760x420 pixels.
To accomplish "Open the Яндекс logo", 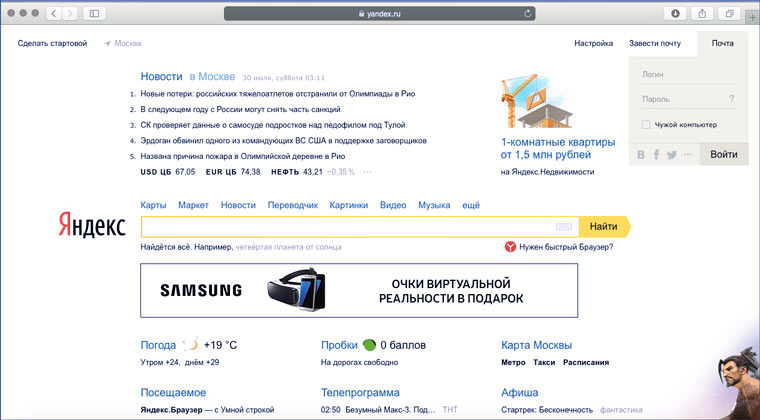I will 92,226.
